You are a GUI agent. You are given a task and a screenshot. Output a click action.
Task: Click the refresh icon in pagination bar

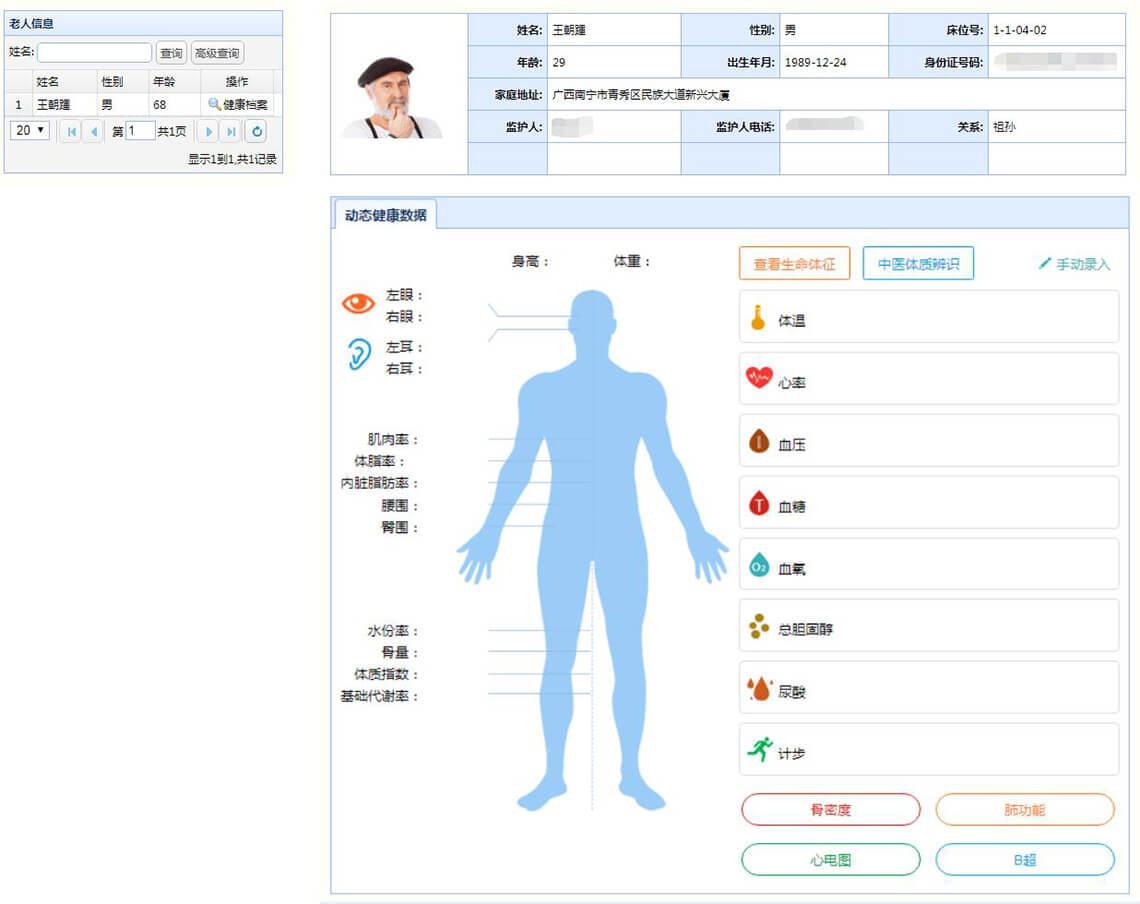(x=255, y=131)
